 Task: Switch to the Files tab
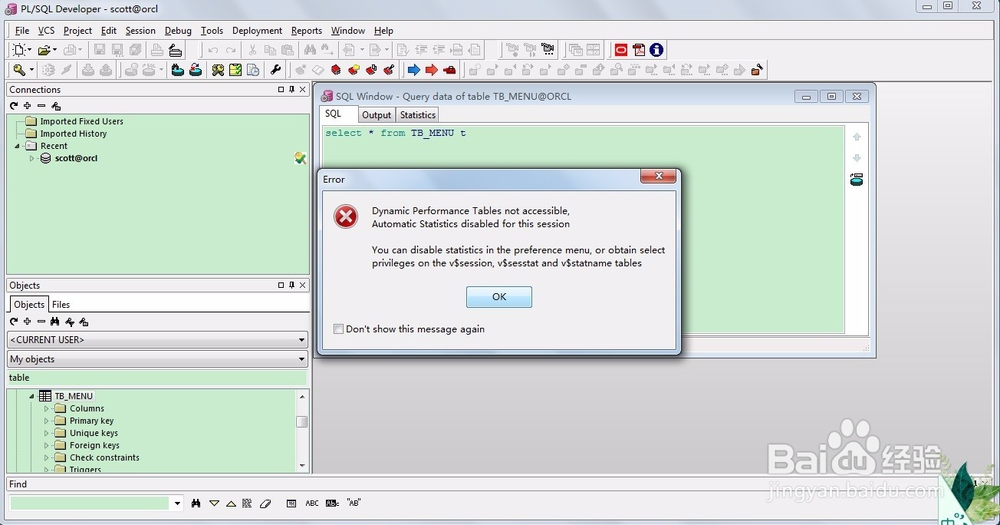pos(61,305)
